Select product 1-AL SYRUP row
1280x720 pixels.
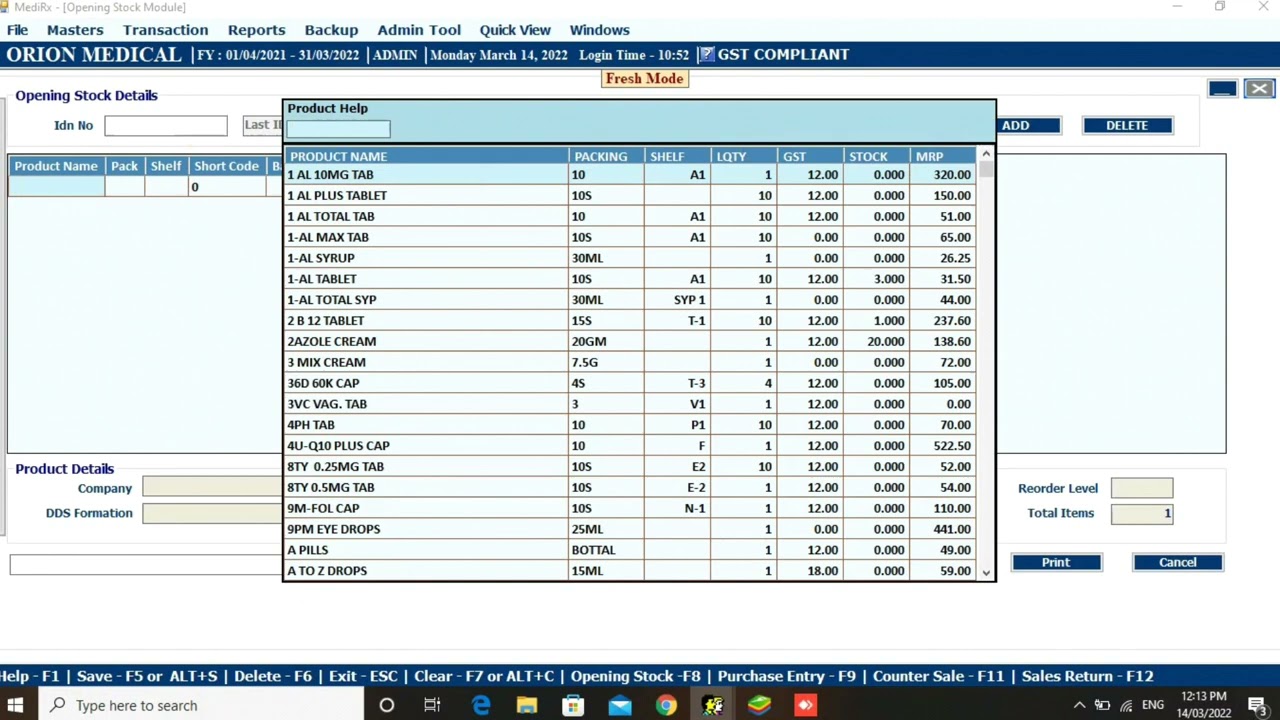[x=630, y=258]
